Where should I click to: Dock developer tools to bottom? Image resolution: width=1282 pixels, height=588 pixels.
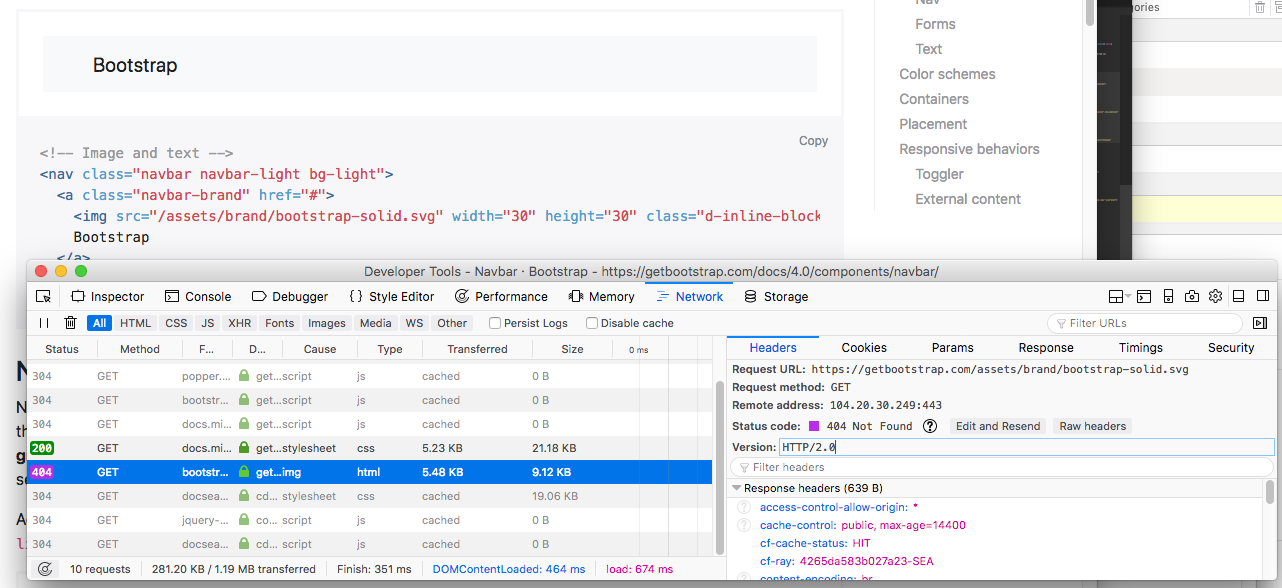coord(1238,297)
